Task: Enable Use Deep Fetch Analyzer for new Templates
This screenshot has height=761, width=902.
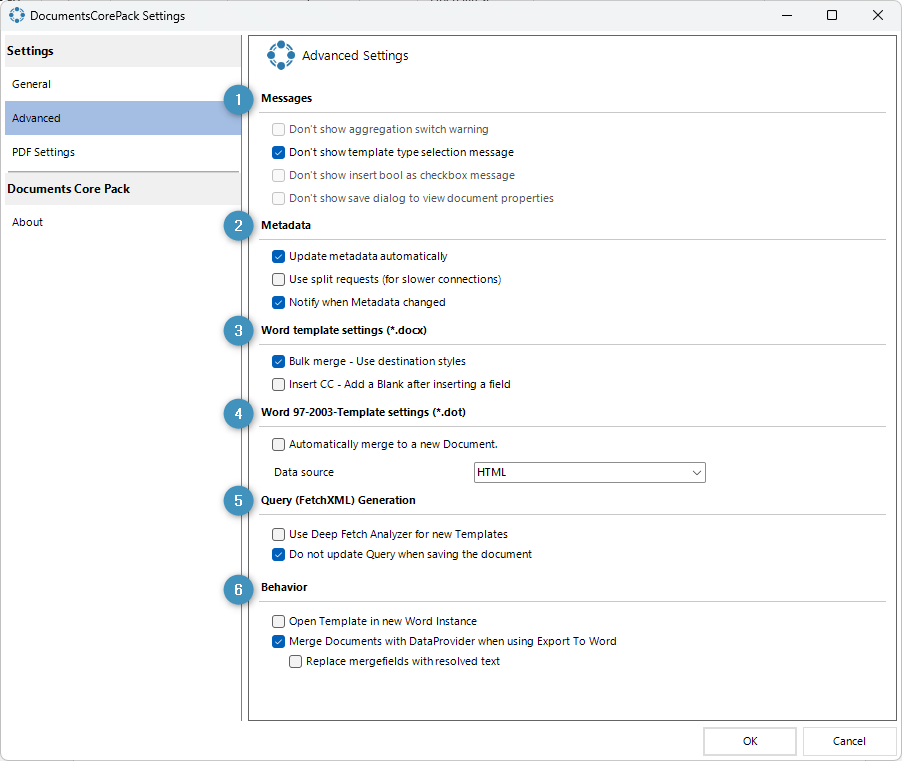Action: (278, 534)
